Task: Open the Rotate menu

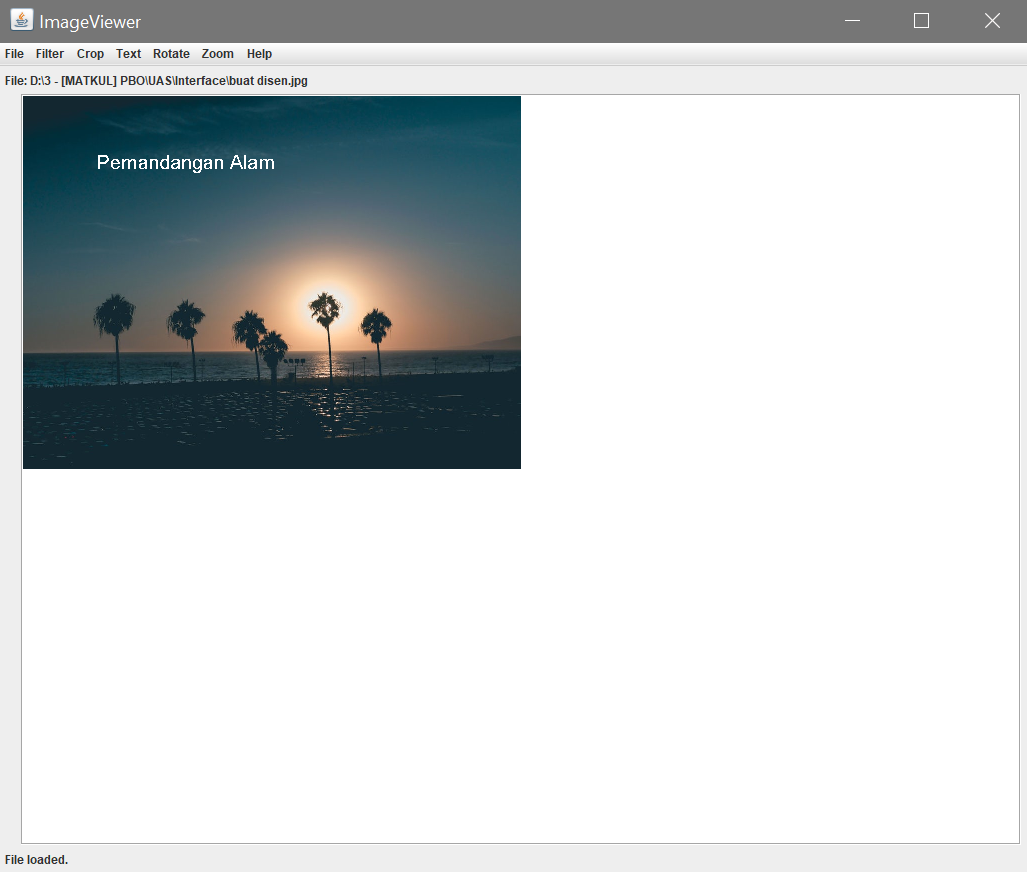Action: pos(171,53)
